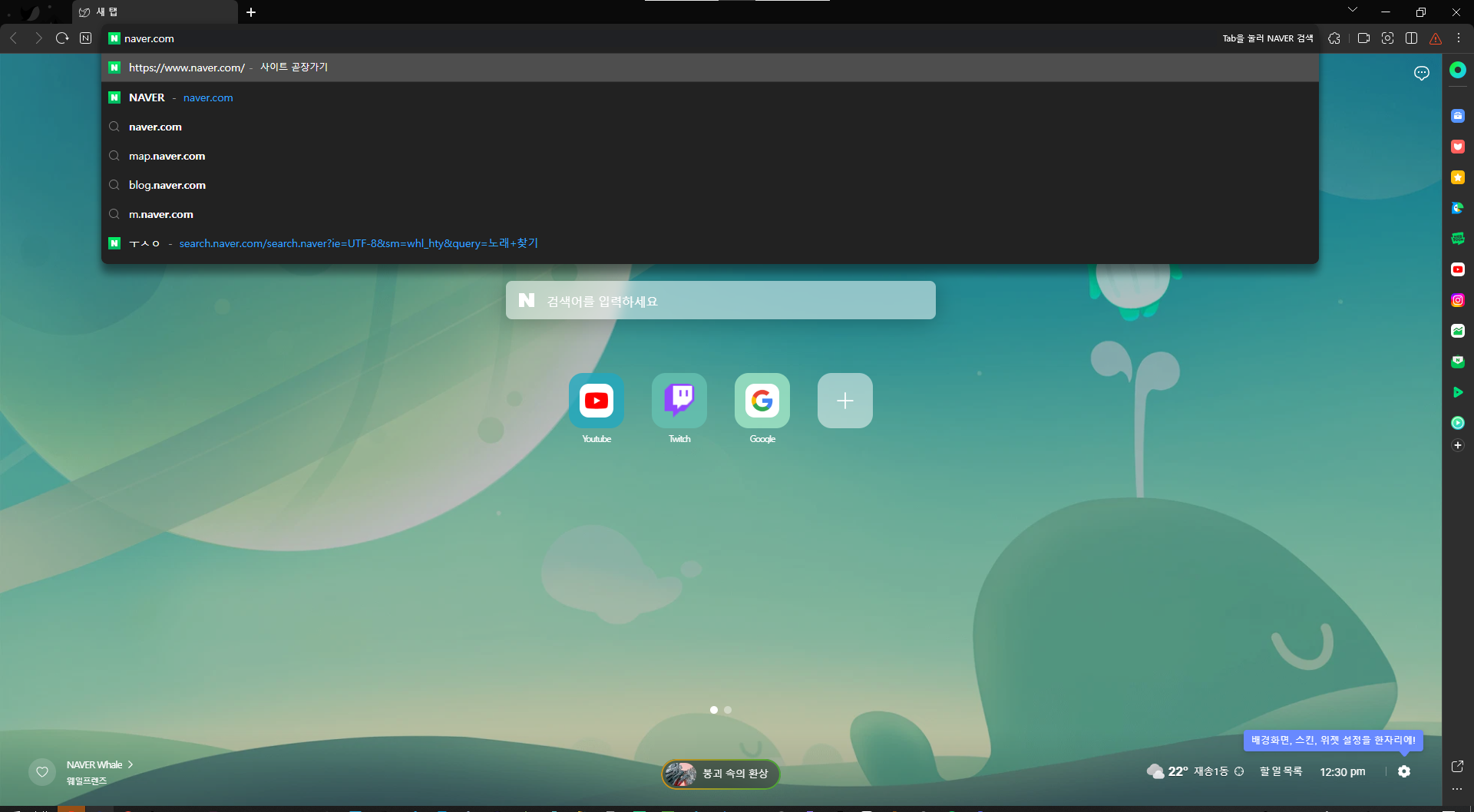Select the 'blog.naver.com' suggestion

click(x=710, y=185)
